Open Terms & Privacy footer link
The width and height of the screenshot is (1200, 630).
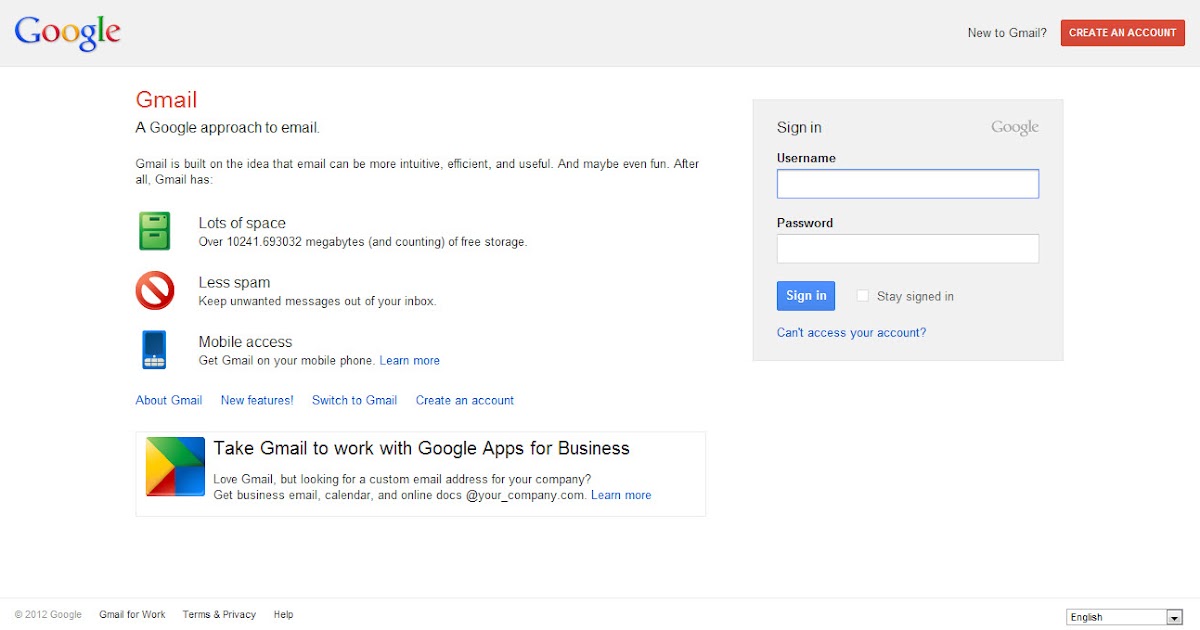[219, 615]
